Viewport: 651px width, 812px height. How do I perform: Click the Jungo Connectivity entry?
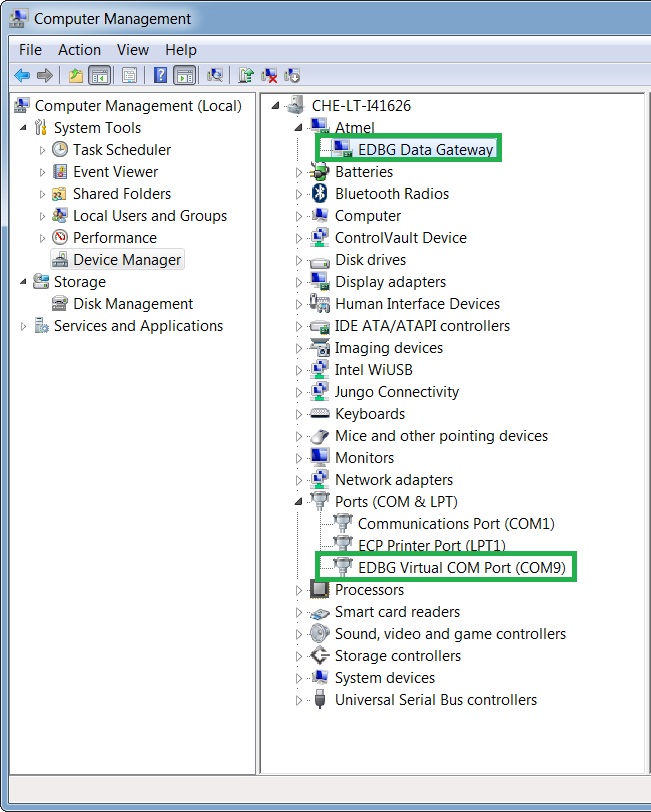click(x=397, y=392)
